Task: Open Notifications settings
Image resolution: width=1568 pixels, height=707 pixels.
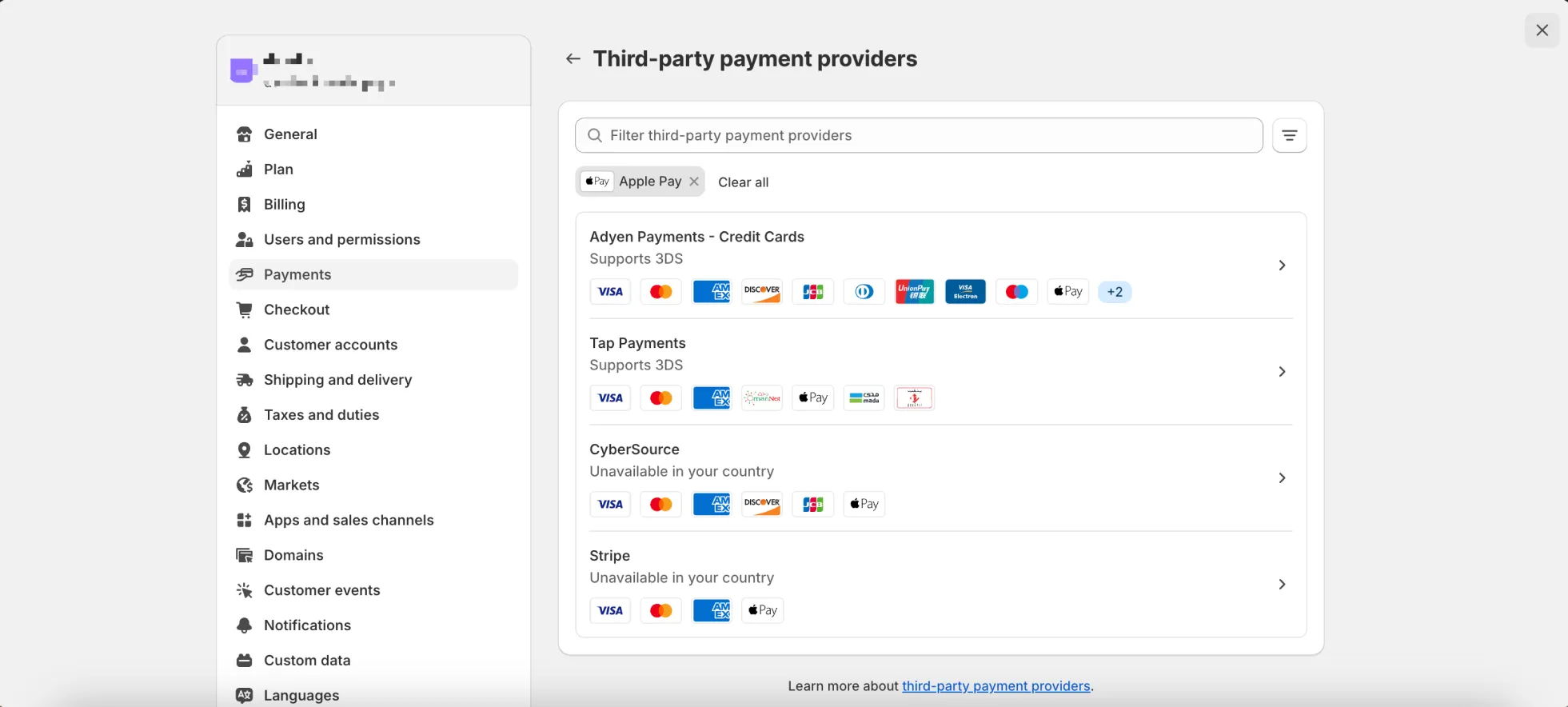Action: coord(373,625)
